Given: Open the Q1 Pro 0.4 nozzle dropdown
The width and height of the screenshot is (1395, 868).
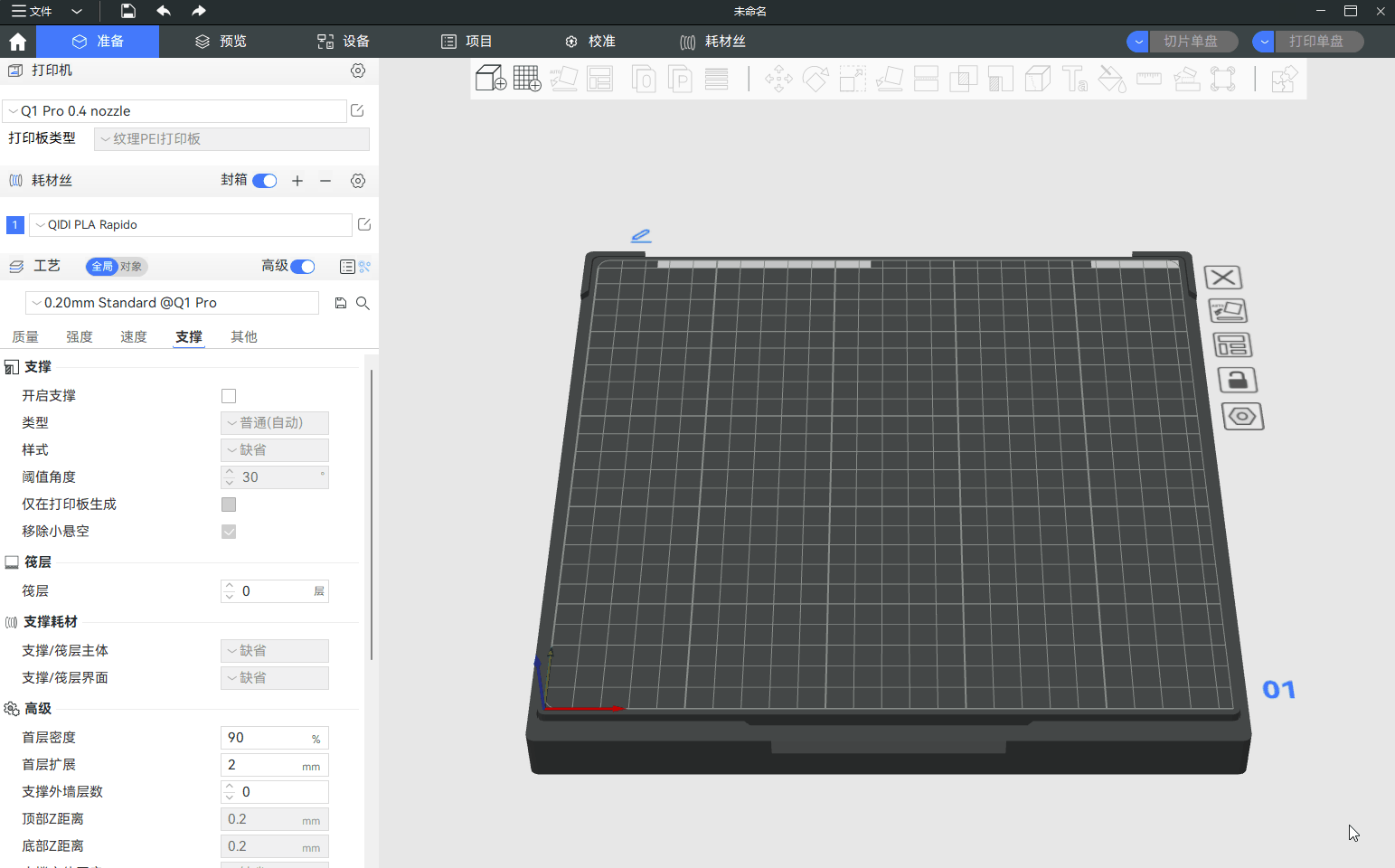Looking at the screenshot, I should 174,111.
